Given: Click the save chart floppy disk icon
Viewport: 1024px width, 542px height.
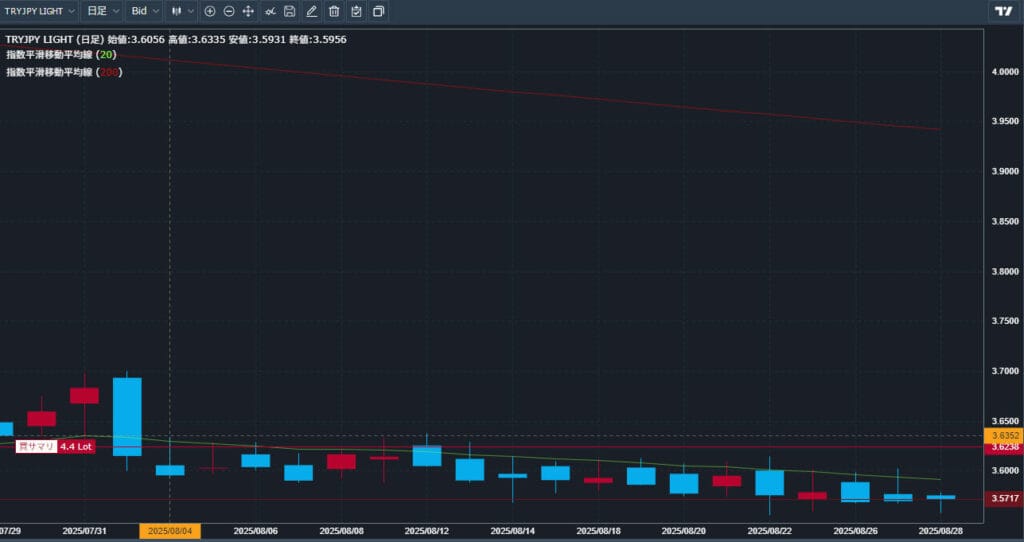Looking at the screenshot, I should (x=289, y=11).
